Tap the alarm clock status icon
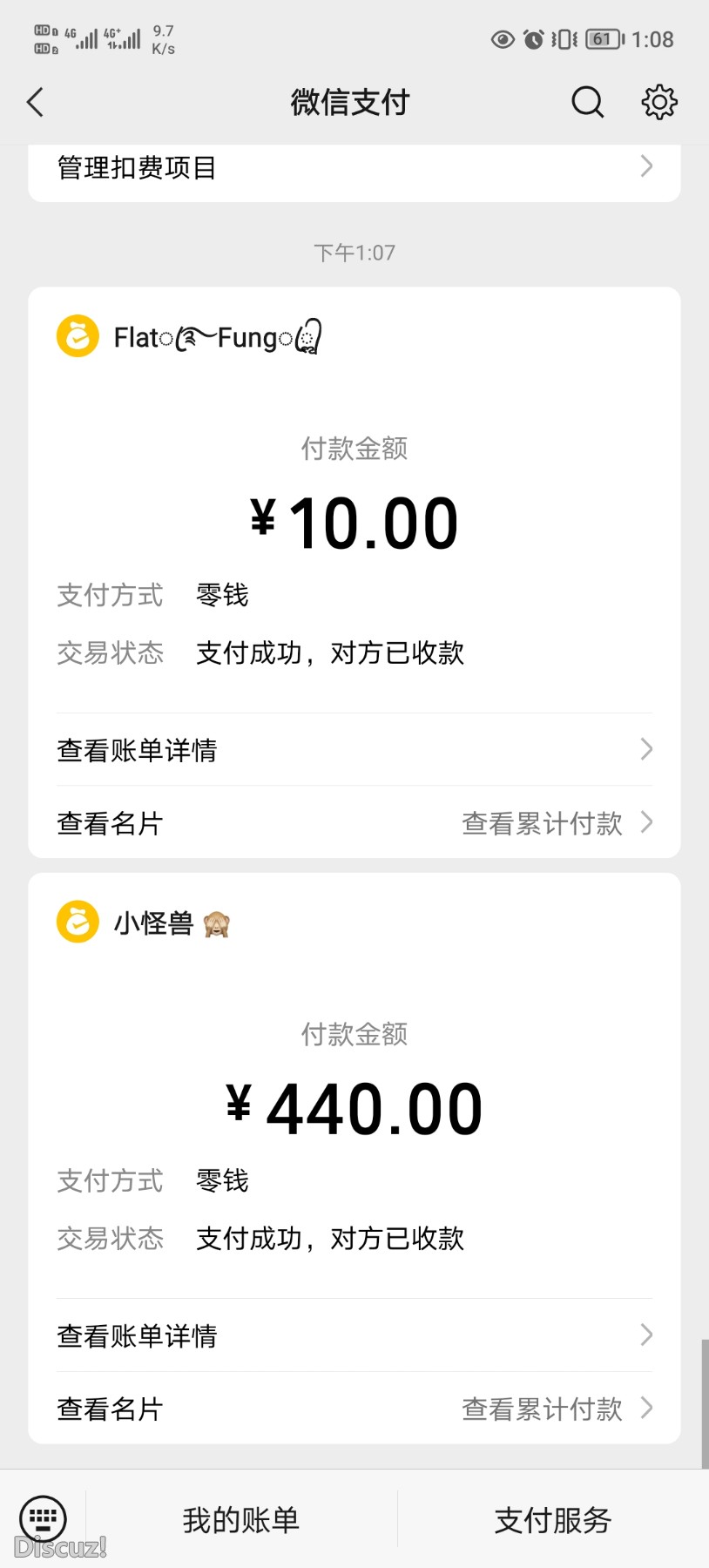The width and height of the screenshot is (709, 1568). pyautogui.click(x=533, y=39)
